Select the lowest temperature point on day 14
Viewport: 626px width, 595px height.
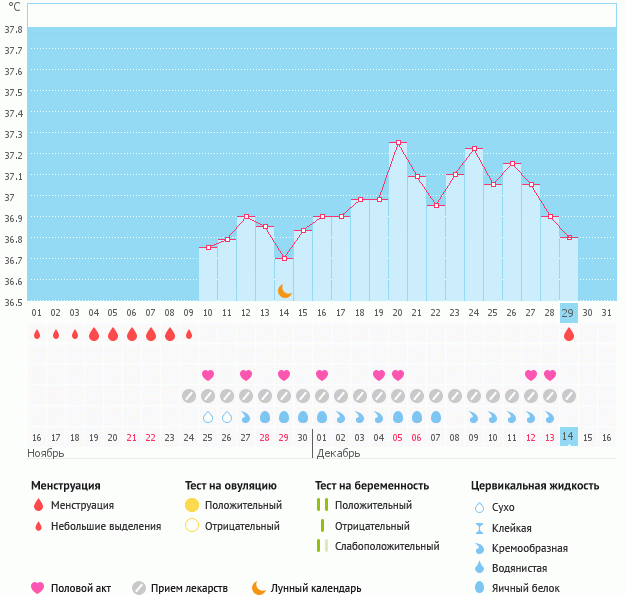284,259
